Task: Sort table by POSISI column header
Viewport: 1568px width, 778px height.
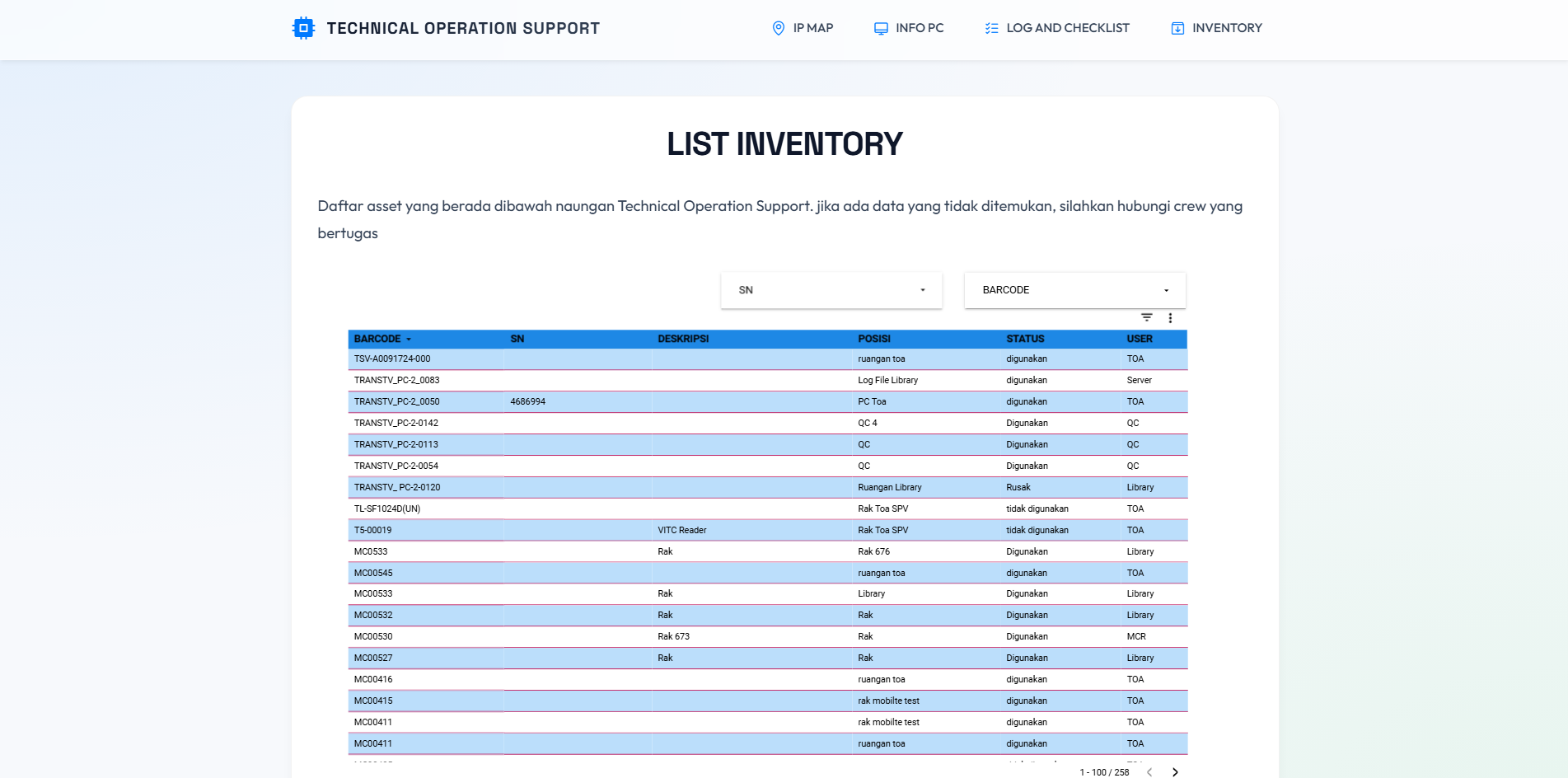Action: click(873, 339)
